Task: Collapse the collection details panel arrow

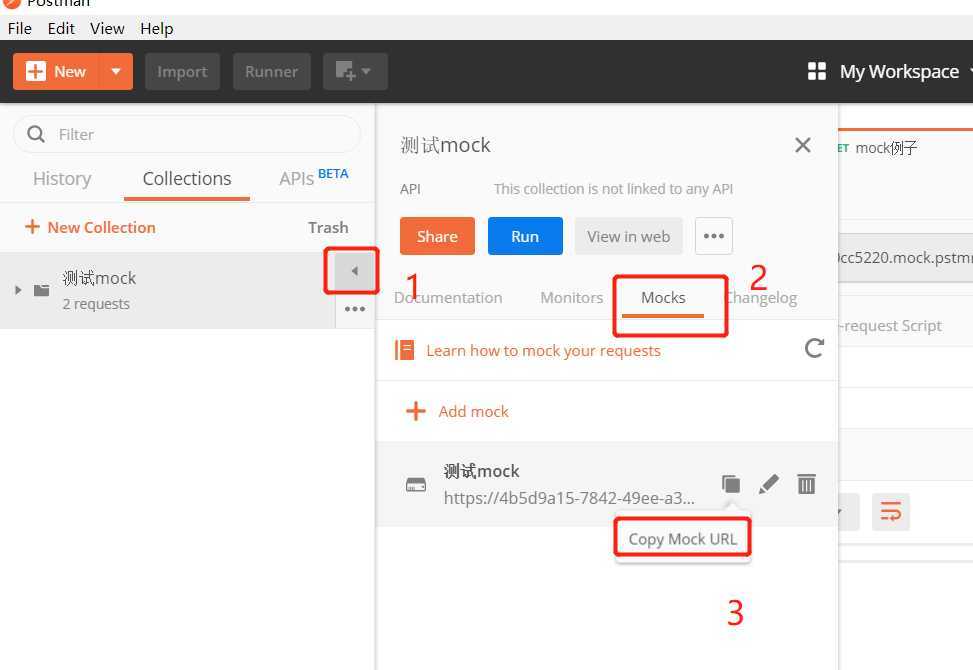Action: (354, 271)
